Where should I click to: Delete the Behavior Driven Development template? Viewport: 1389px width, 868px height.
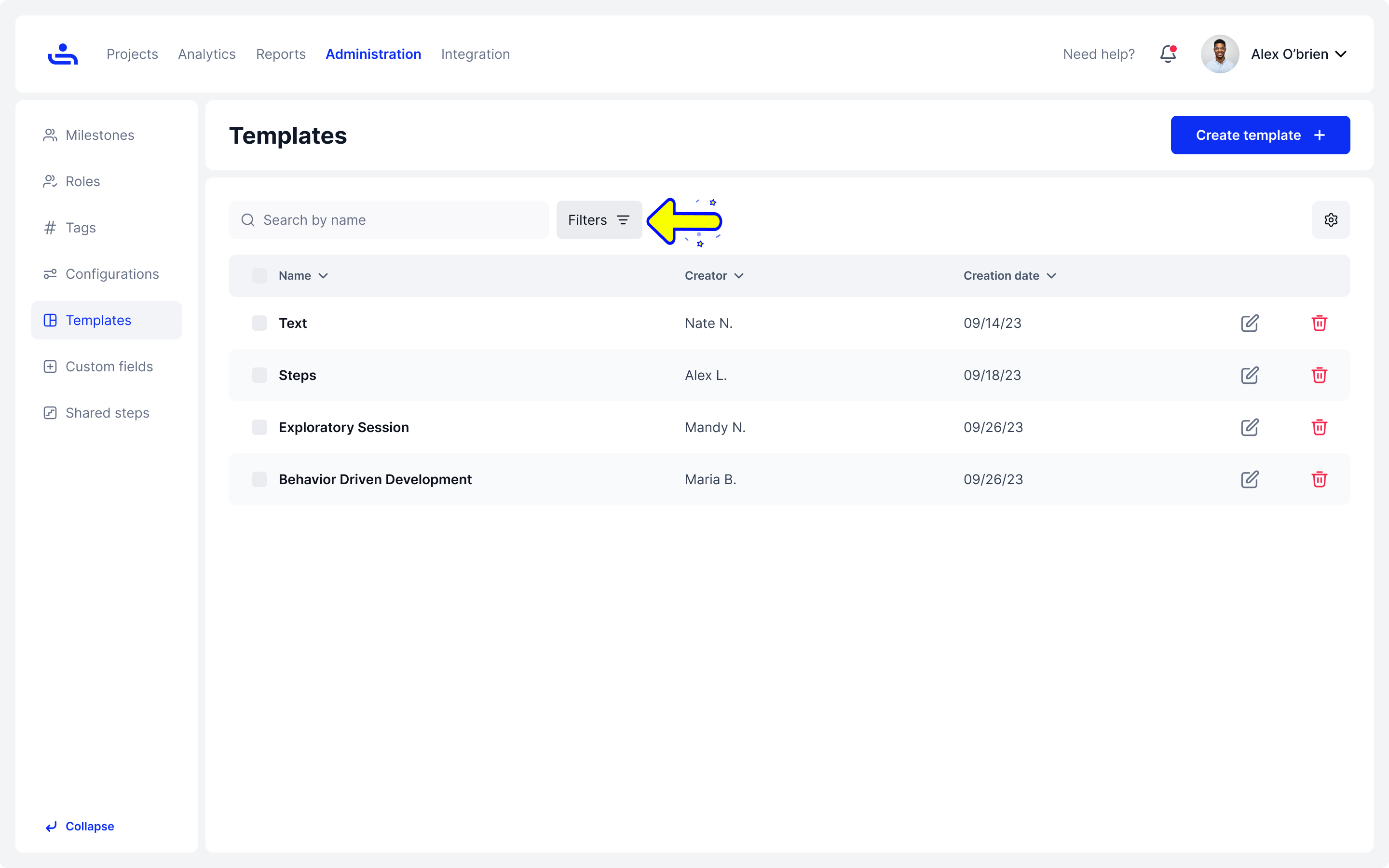pyautogui.click(x=1319, y=479)
